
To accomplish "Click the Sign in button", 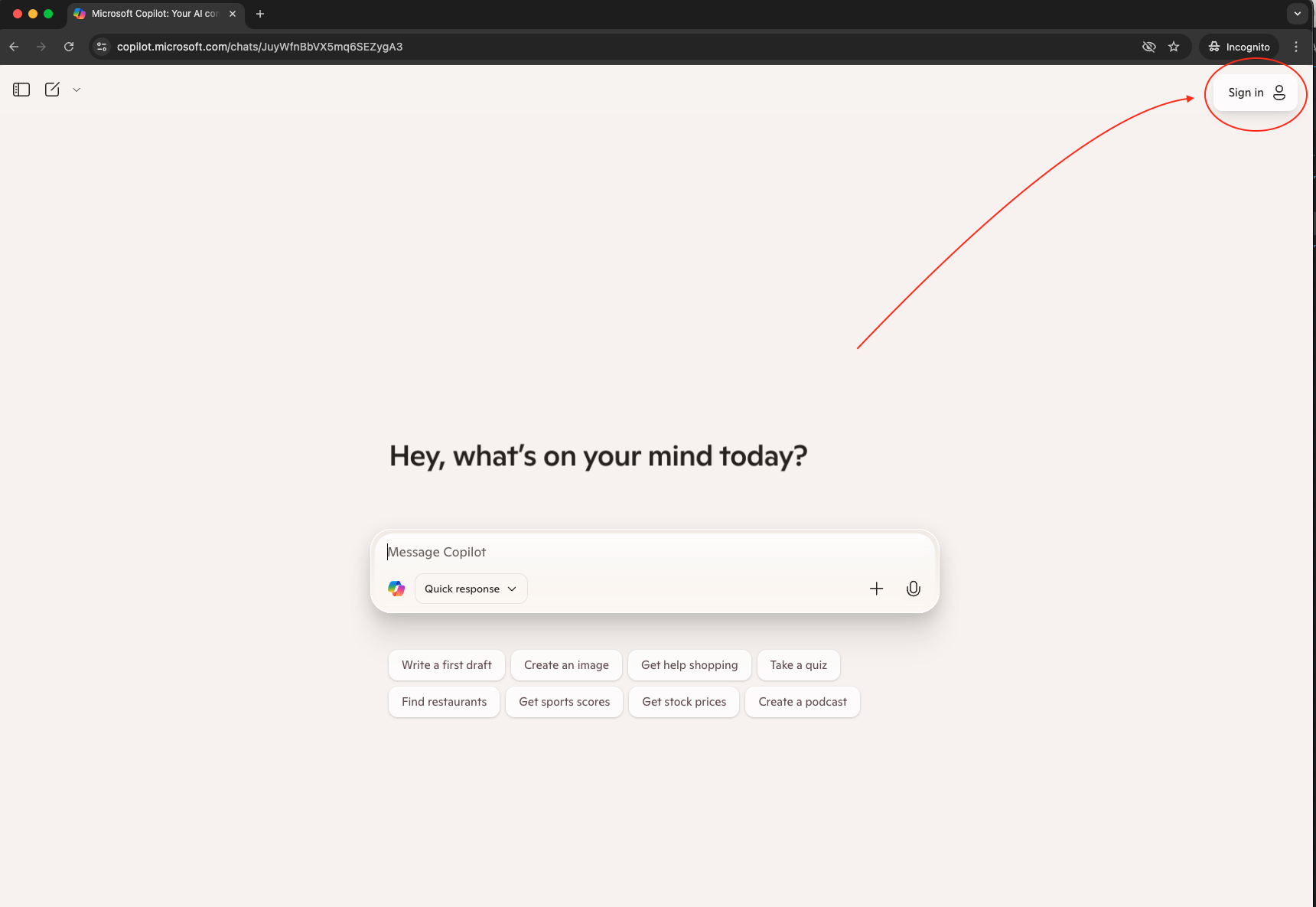I will [1256, 93].
